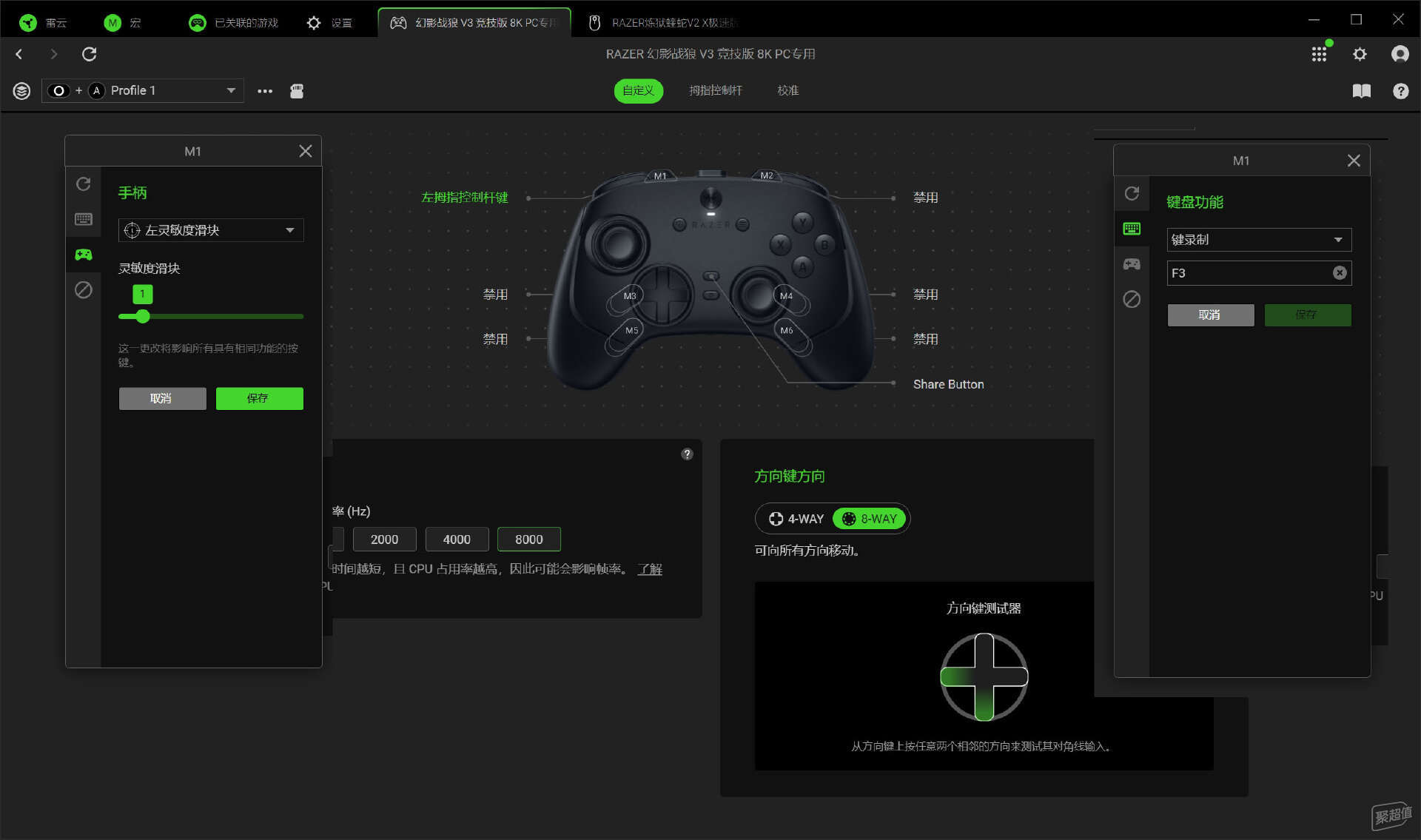This screenshot has height=840, width=1421.
Task: Click the bright green 保存 button
Action: pyautogui.click(x=259, y=398)
